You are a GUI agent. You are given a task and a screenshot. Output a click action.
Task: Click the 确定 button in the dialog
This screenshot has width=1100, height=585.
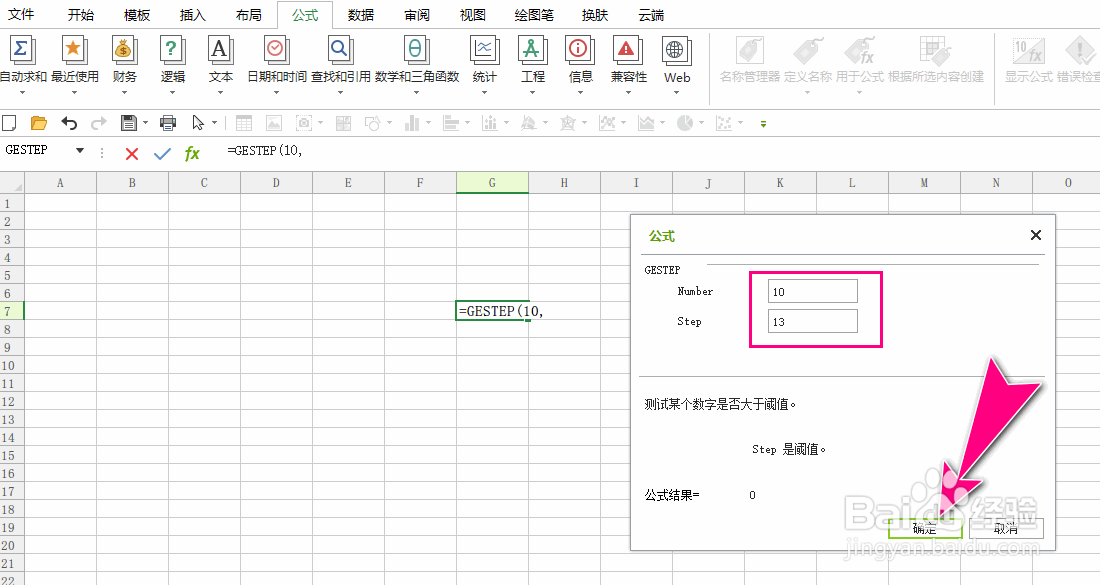click(x=924, y=528)
